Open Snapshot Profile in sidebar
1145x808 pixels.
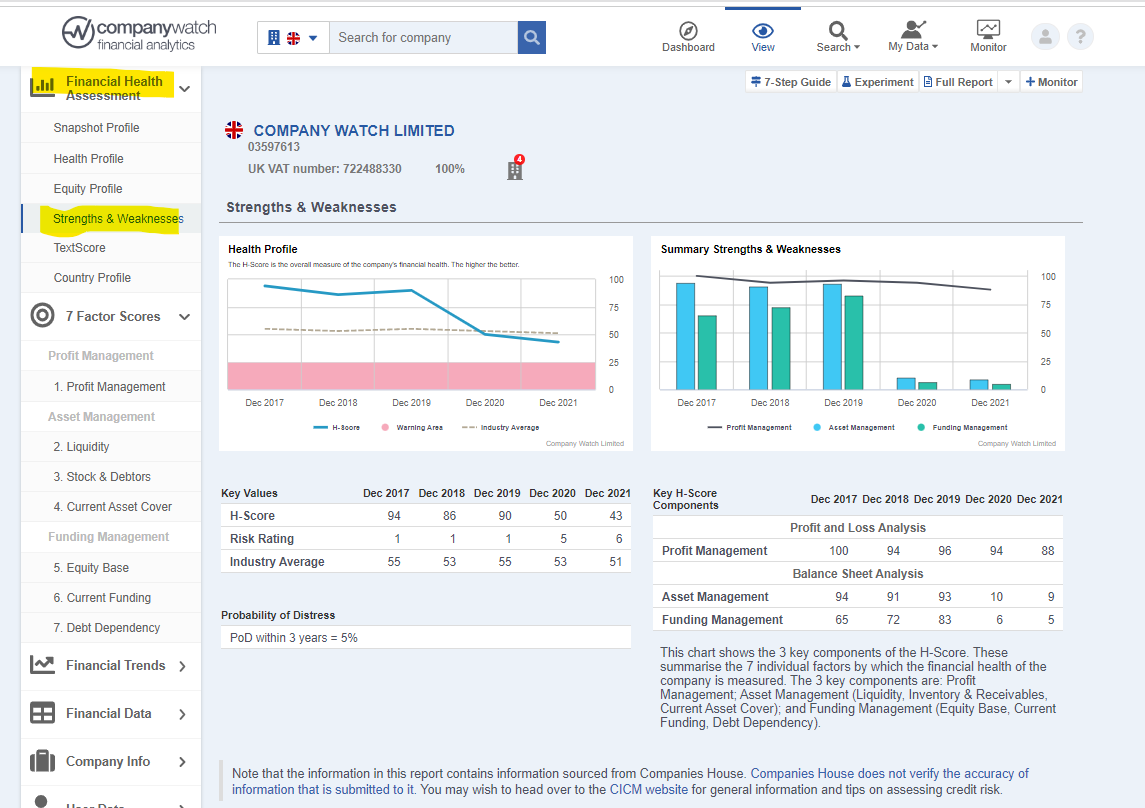96,128
